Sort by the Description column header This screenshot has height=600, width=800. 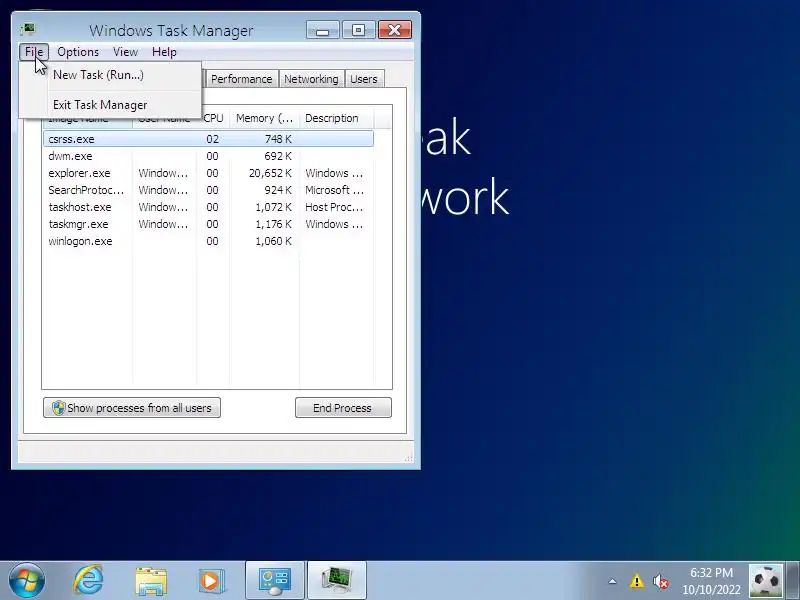pyautogui.click(x=336, y=118)
